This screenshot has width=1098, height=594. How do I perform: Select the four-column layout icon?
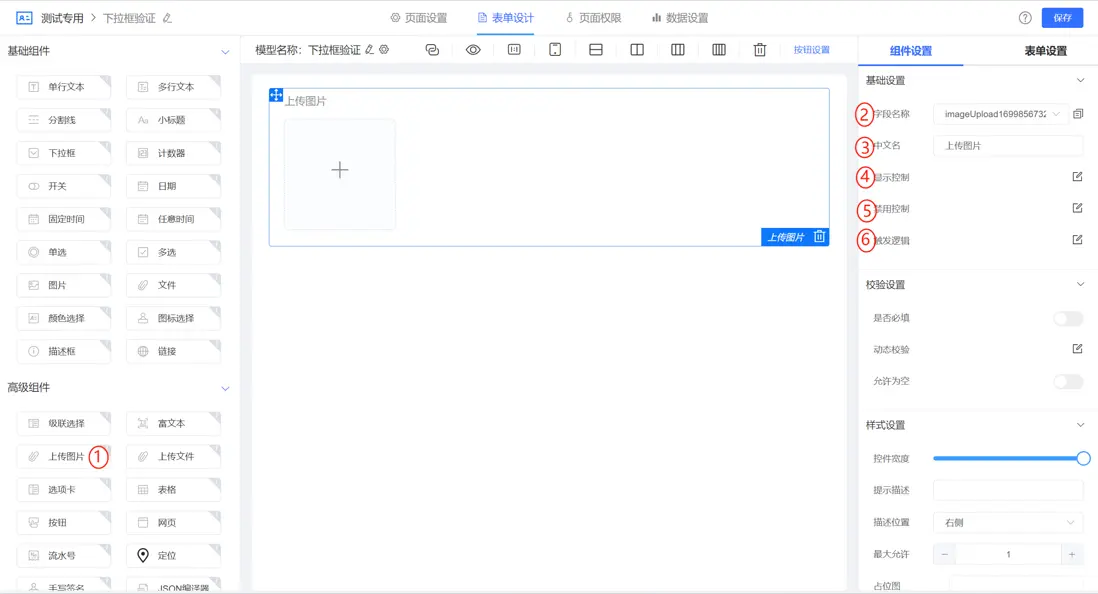(x=720, y=50)
